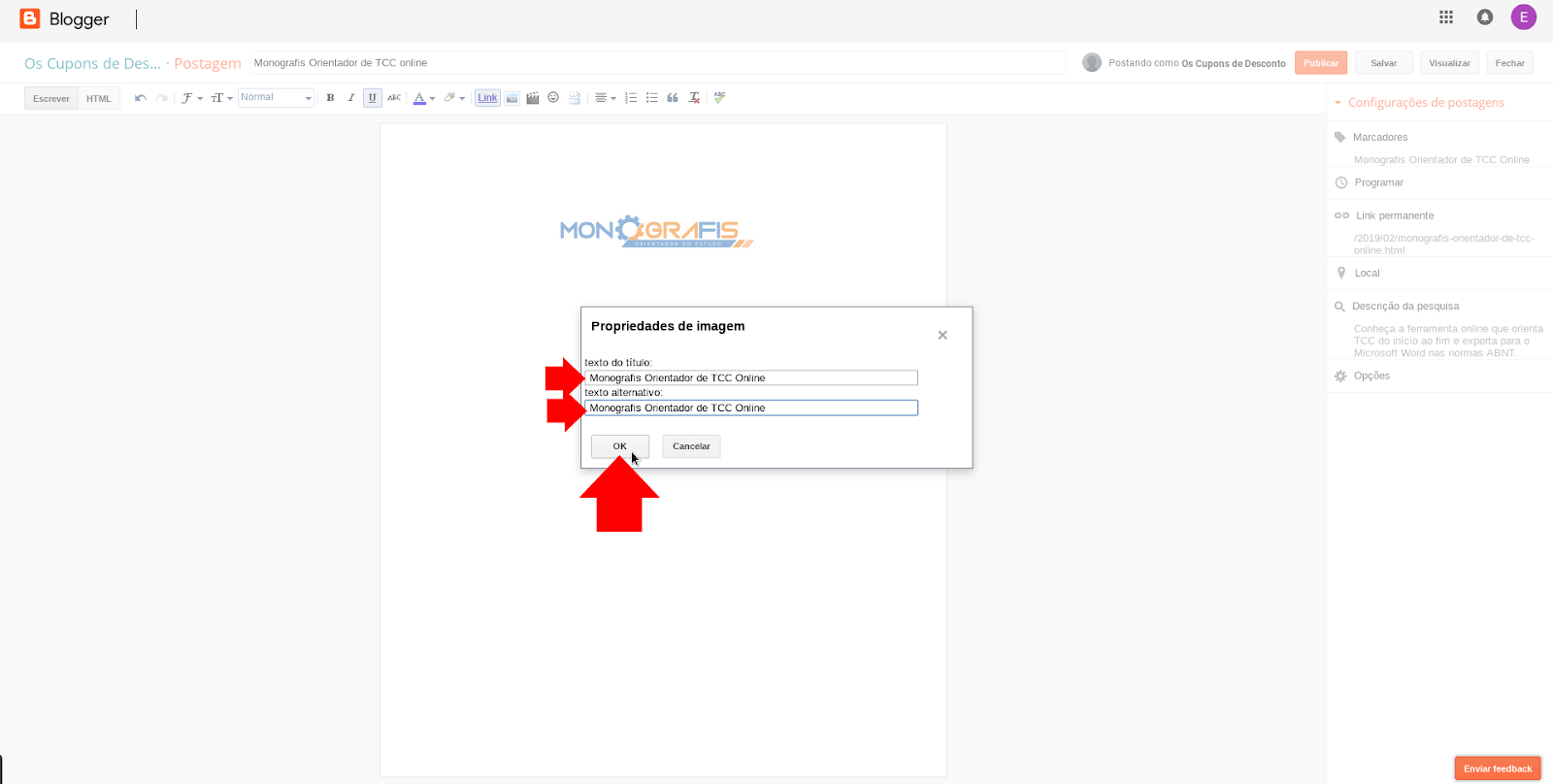Click the Blogger logo icon
The width and height of the screenshot is (1553, 784).
click(30, 18)
